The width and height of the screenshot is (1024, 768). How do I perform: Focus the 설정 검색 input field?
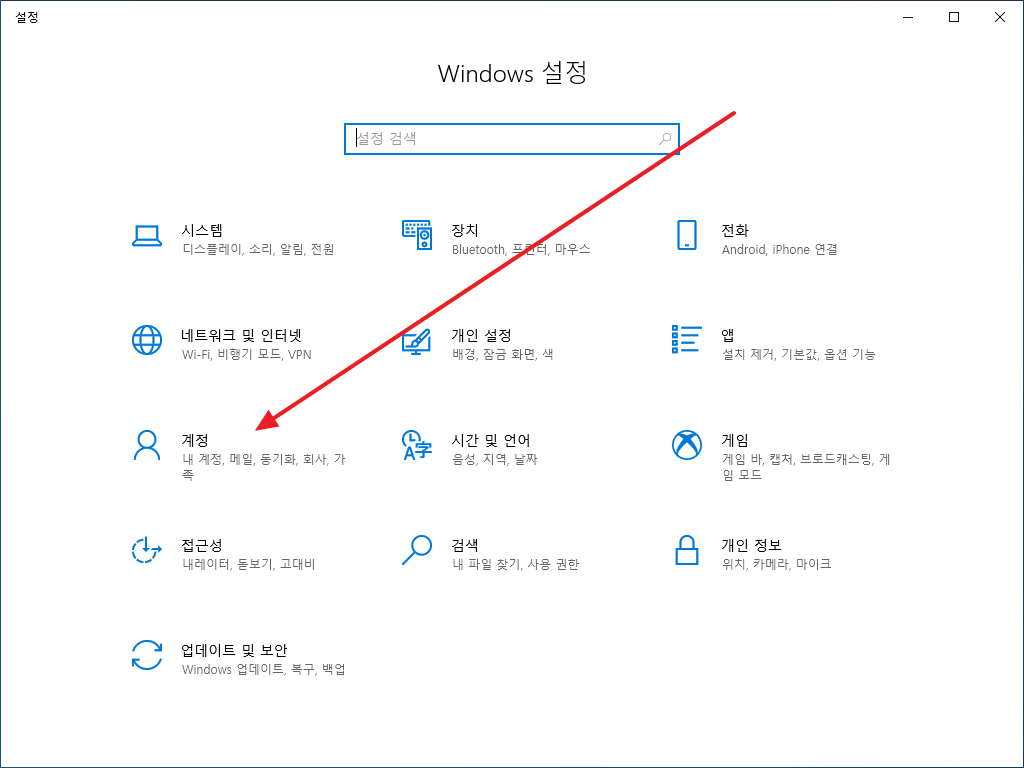tap(512, 138)
